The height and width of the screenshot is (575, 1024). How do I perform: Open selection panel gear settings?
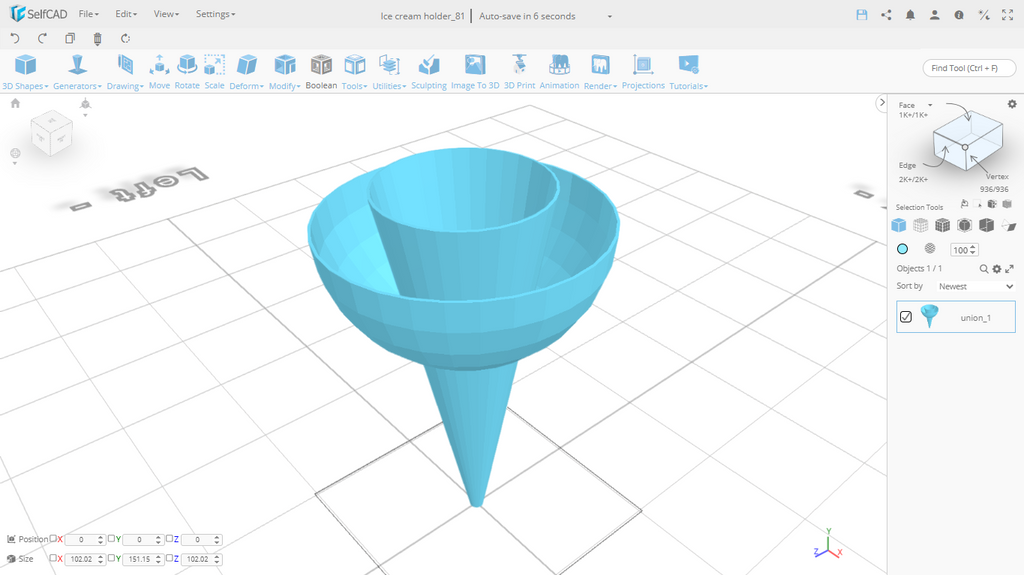click(1012, 104)
